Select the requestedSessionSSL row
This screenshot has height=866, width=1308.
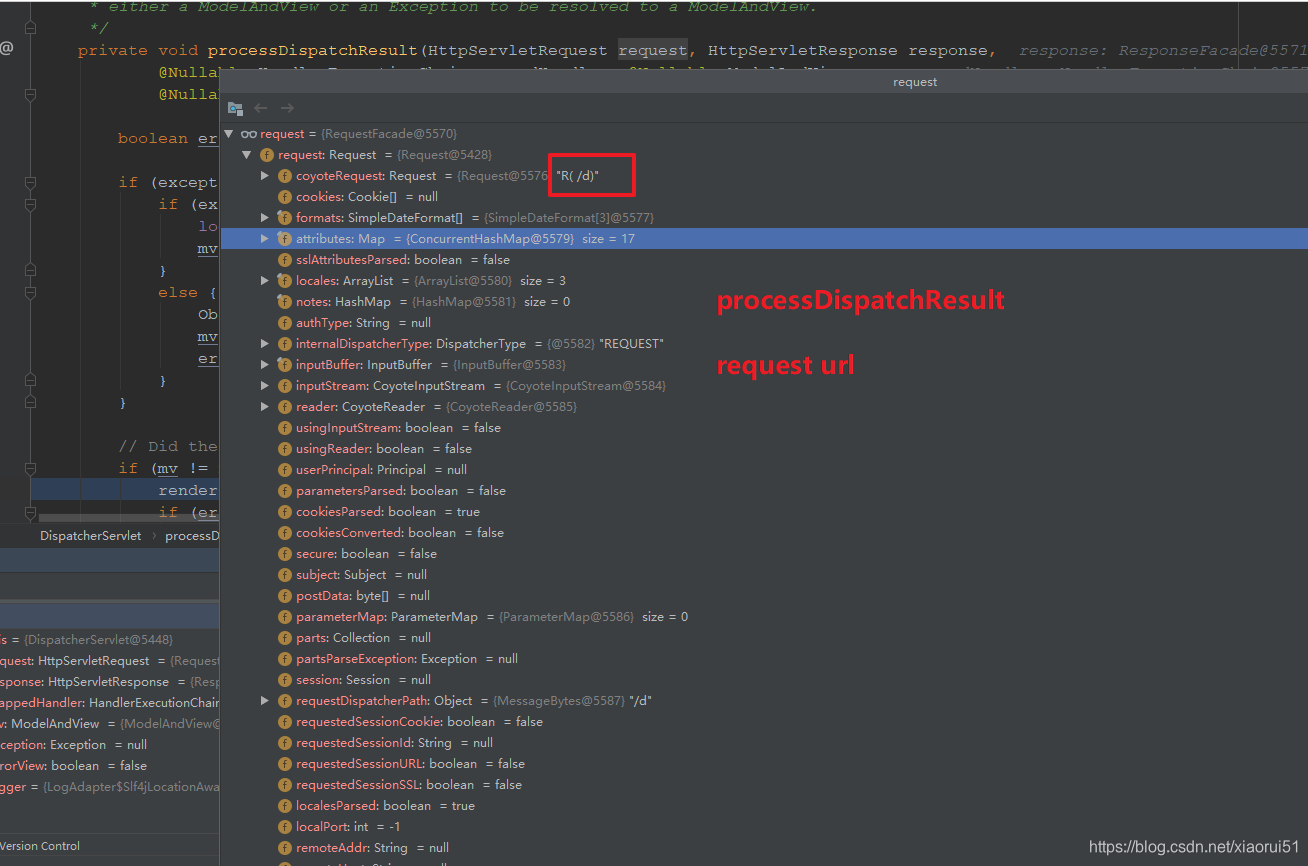[x=763, y=785]
